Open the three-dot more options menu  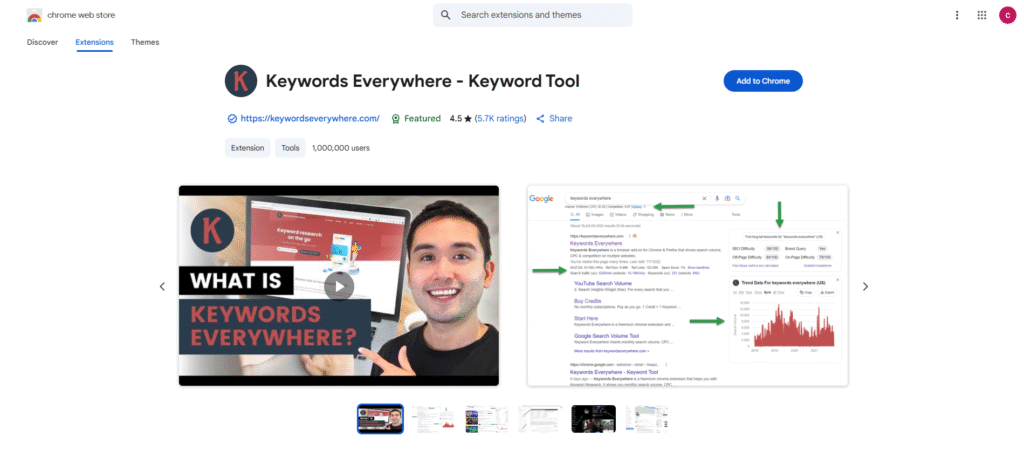tap(957, 15)
